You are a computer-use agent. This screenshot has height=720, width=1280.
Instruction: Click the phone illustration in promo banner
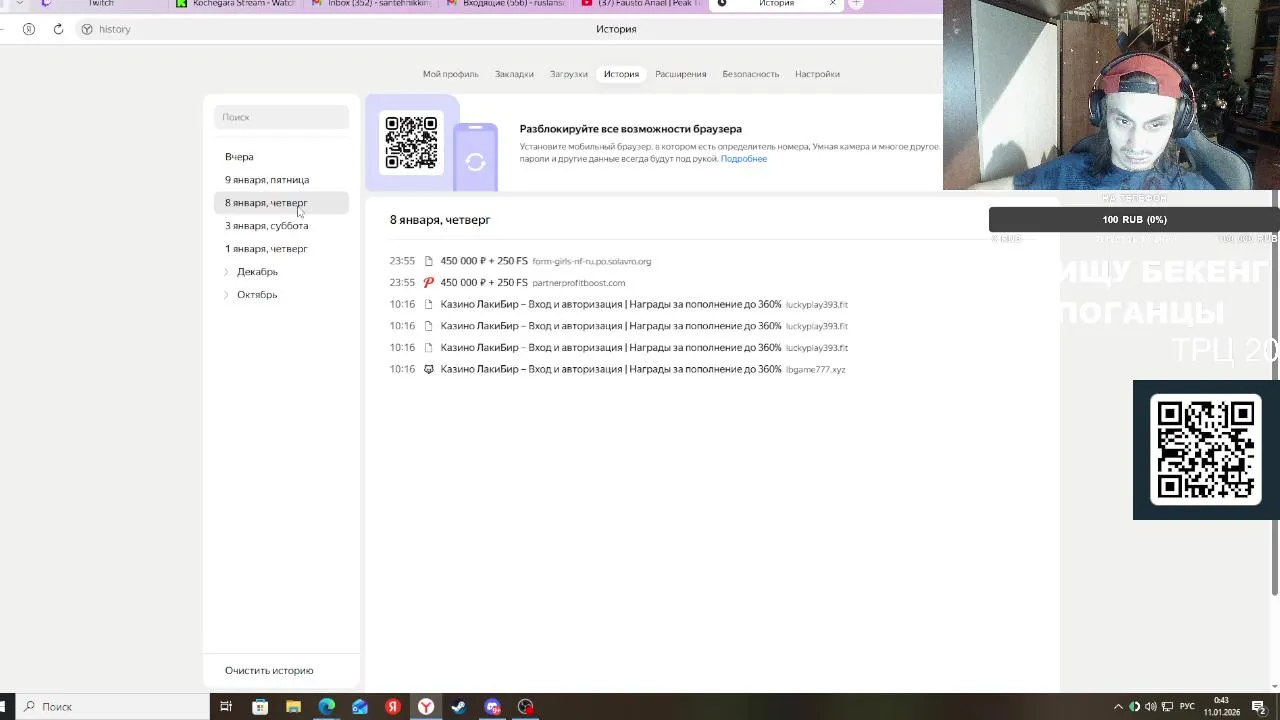pos(475,157)
